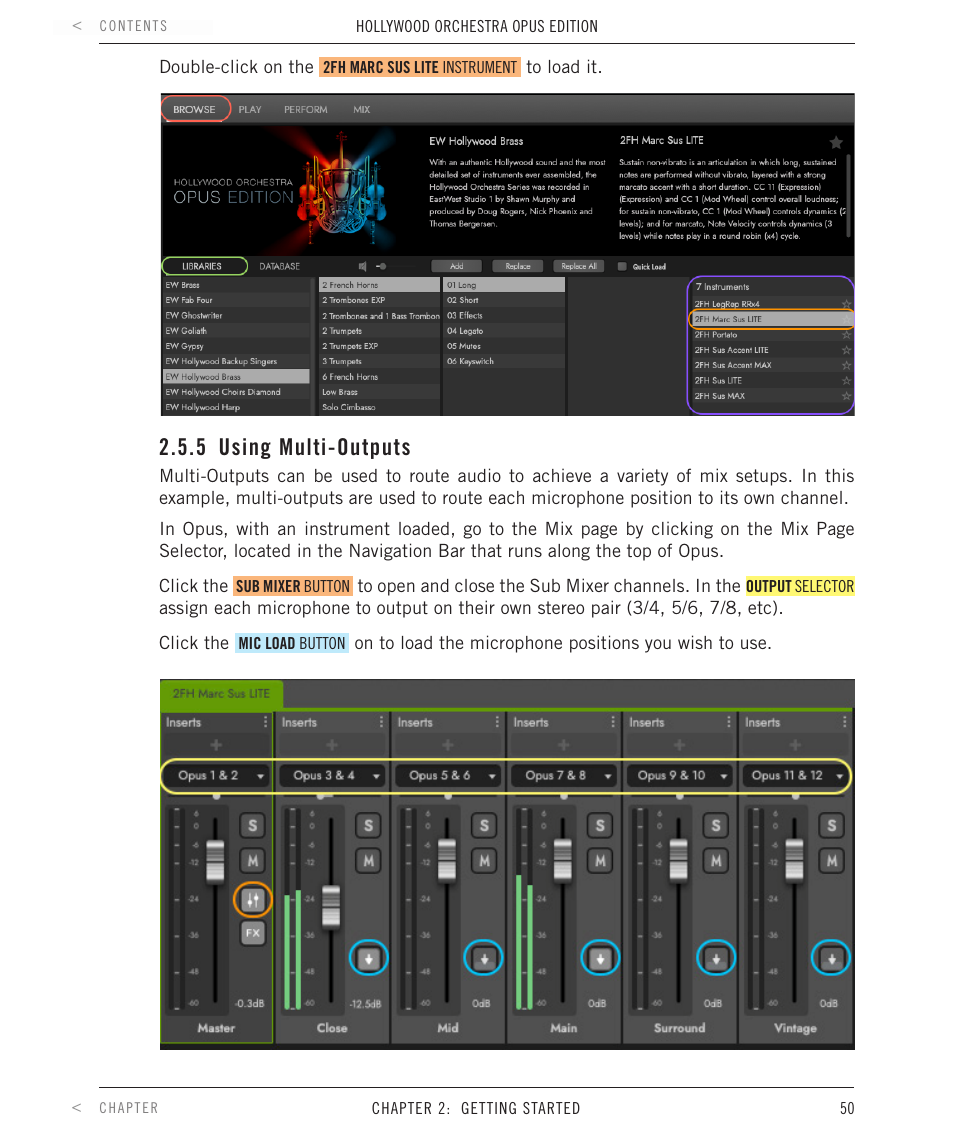Image resolution: width=954 pixels, height=1133 pixels.
Task: Open the Opus 5 & 6 output selector
Action: point(447,775)
